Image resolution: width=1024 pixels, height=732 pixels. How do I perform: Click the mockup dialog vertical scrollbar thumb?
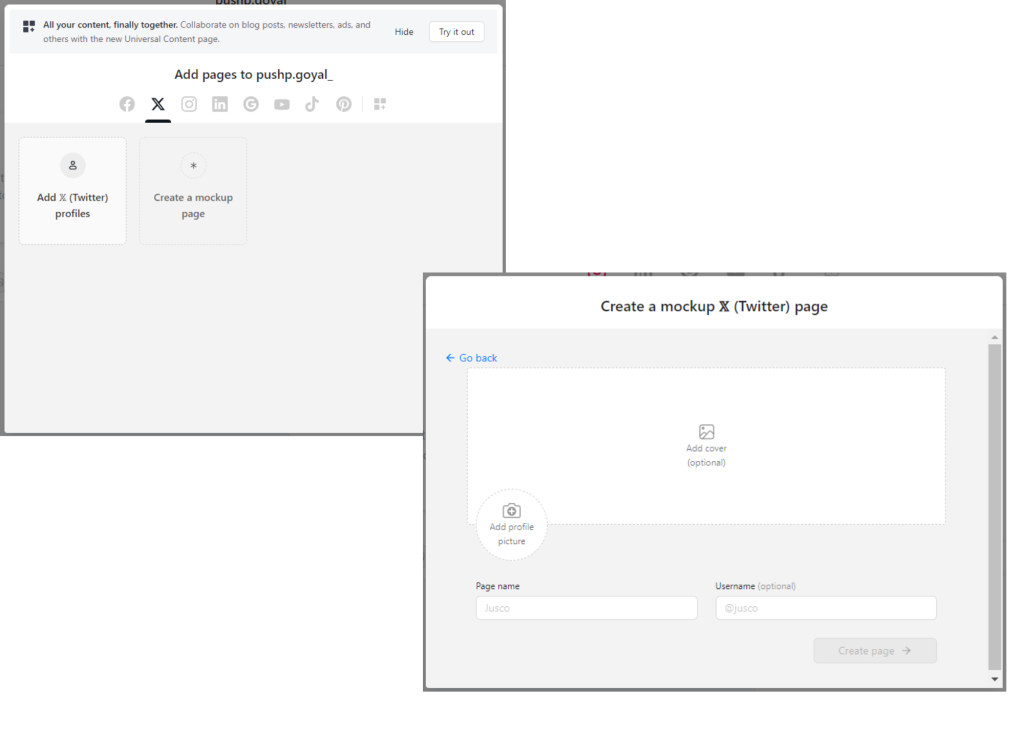tap(995, 507)
